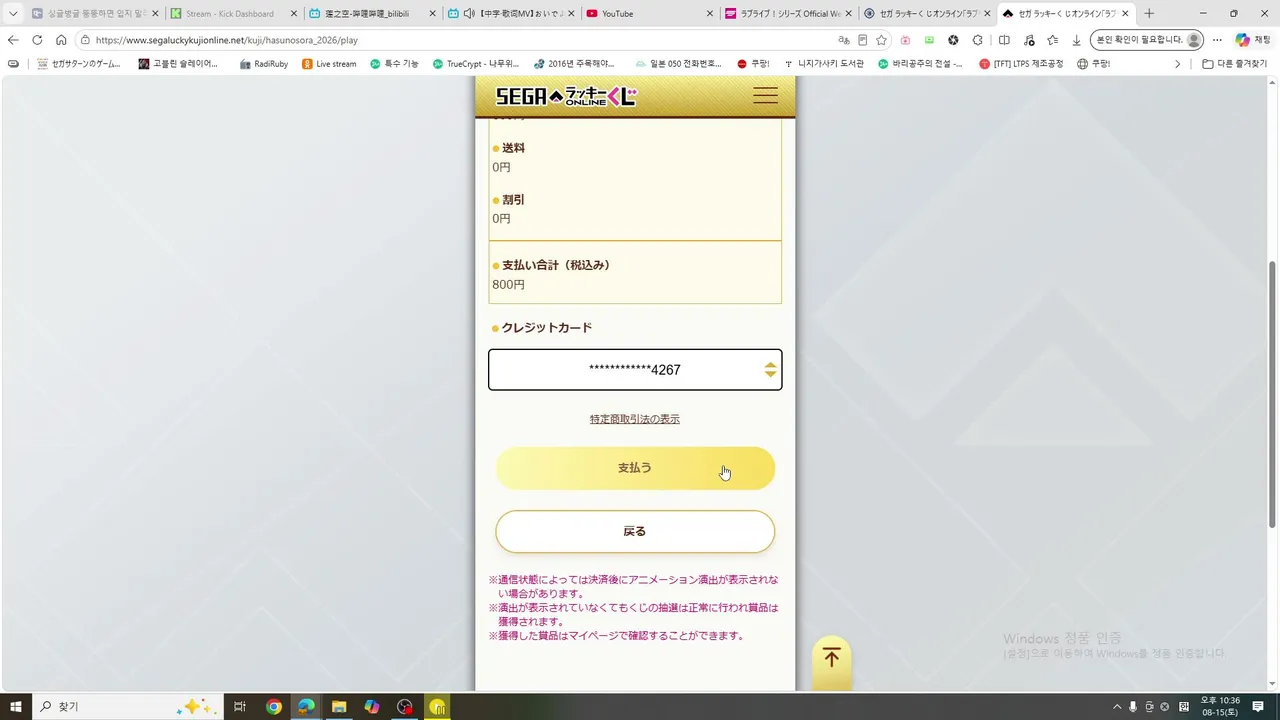Show hidden system tray icons
The width and height of the screenshot is (1280, 720).
(1117, 706)
